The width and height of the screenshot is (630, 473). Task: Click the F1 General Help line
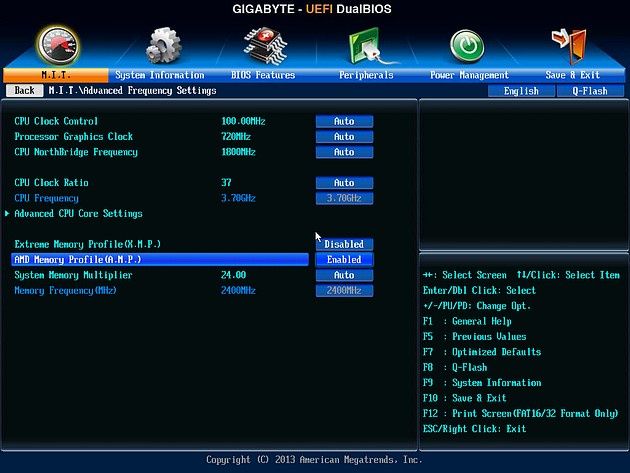click(467, 321)
